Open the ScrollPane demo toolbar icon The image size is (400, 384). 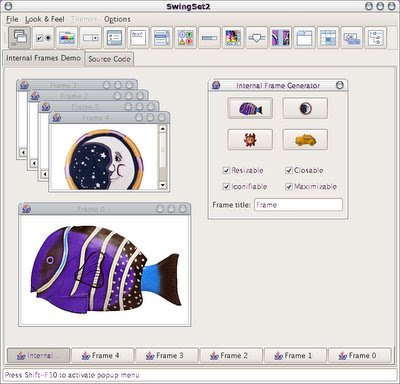[233, 38]
